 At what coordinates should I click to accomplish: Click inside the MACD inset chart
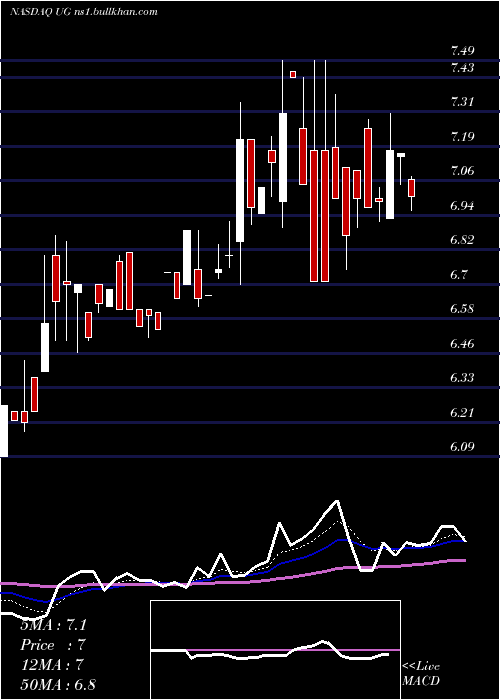pyautogui.click(x=275, y=650)
